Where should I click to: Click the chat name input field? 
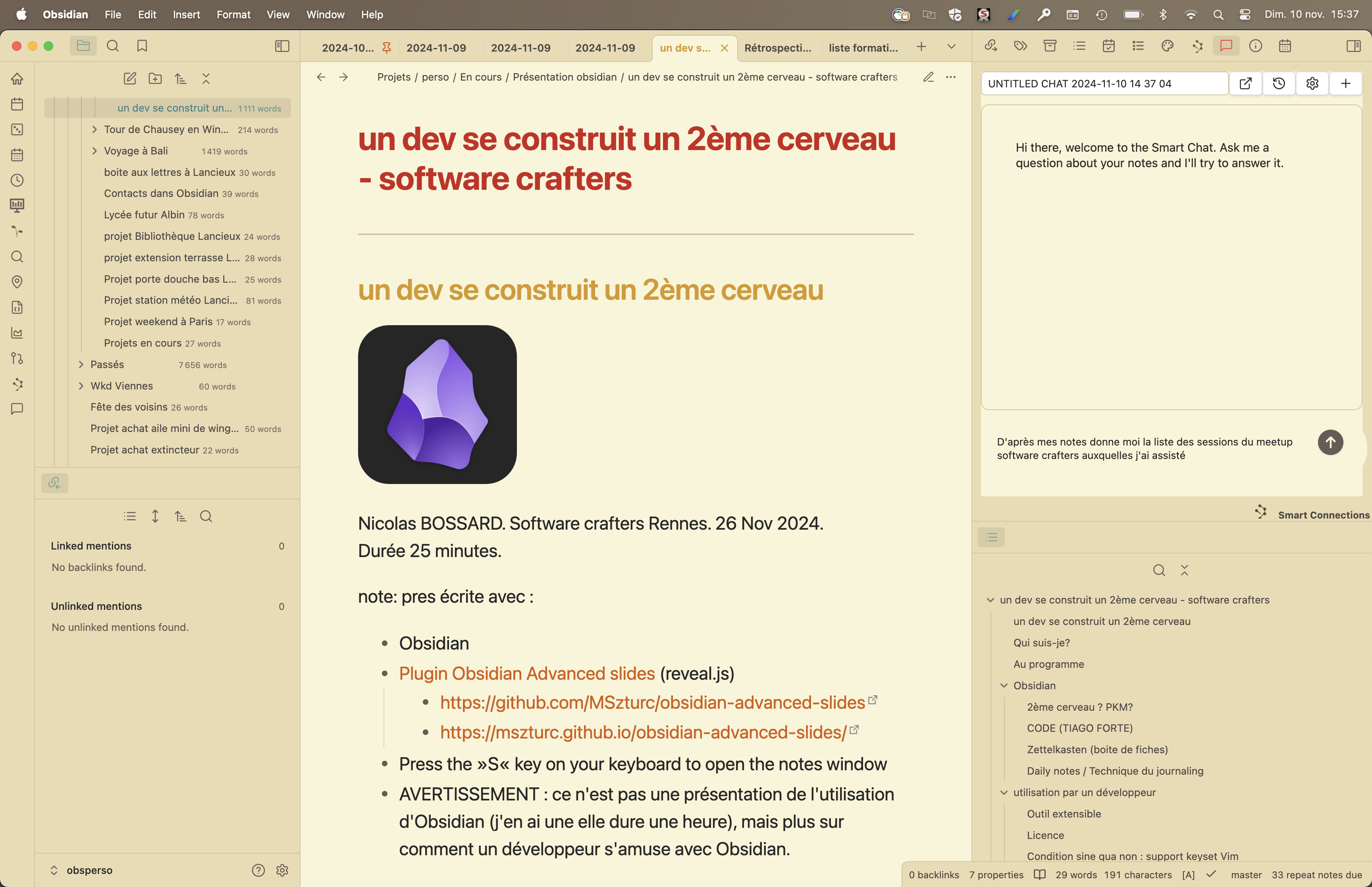click(x=1104, y=83)
